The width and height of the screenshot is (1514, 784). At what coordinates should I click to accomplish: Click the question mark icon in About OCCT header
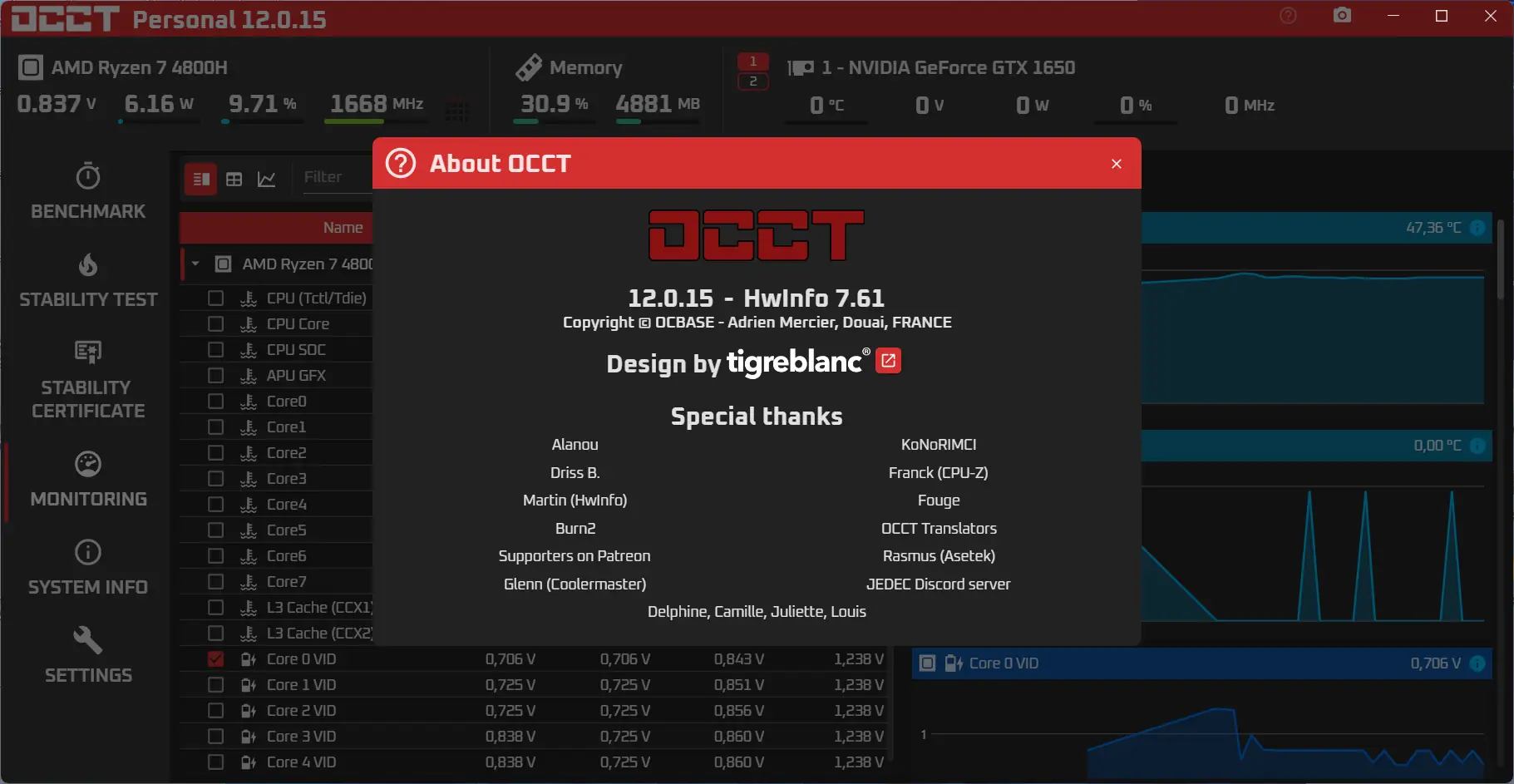401,163
